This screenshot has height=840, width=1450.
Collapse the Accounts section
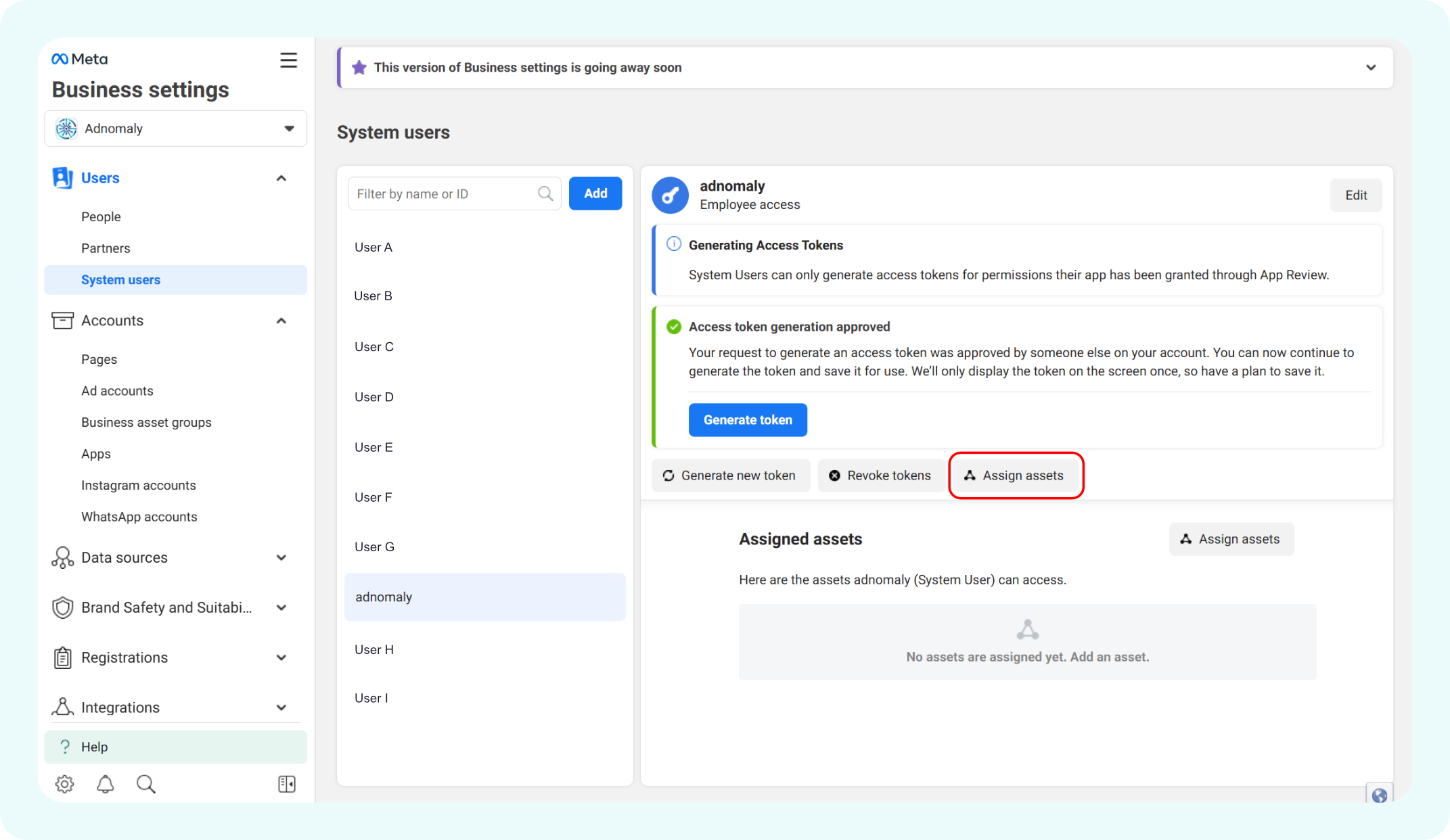tap(281, 321)
